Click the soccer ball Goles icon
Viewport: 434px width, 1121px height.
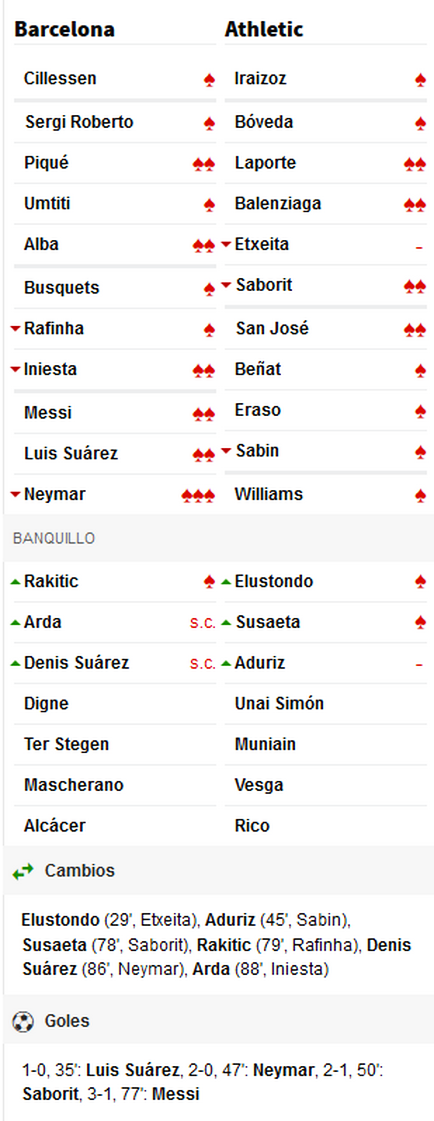(x=23, y=1021)
